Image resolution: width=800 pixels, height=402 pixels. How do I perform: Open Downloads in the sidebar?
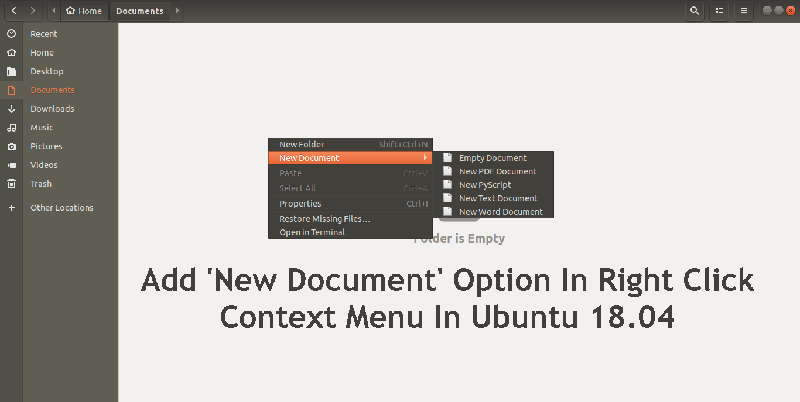52,109
